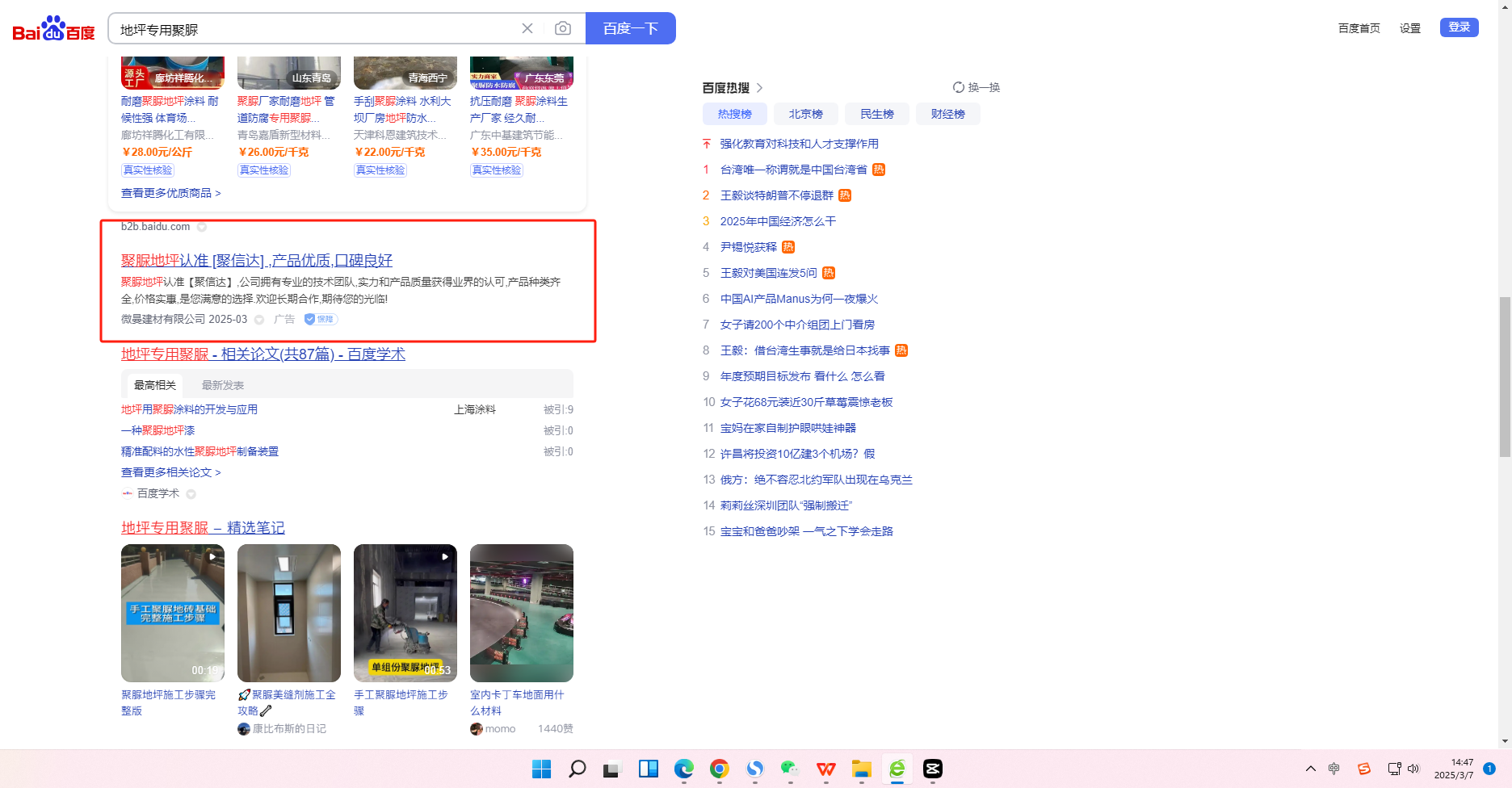The height and width of the screenshot is (788, 1512).
Task: Click the volume icon in system tray
Action: pyautogui.click(x=1413, y=769)
